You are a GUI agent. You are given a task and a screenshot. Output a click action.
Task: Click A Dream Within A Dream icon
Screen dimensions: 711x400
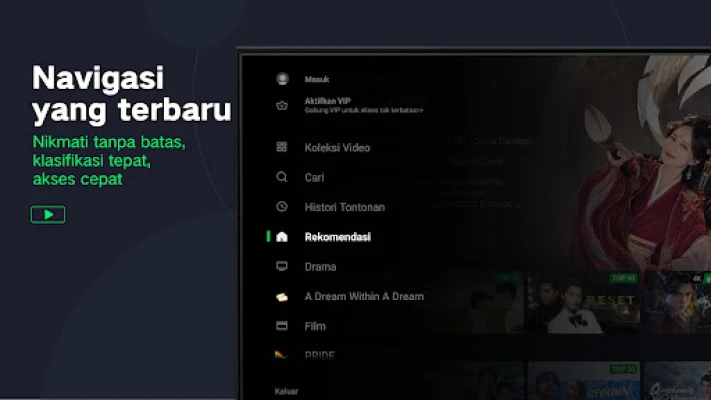pyautogui.click(x=282, y=297)
